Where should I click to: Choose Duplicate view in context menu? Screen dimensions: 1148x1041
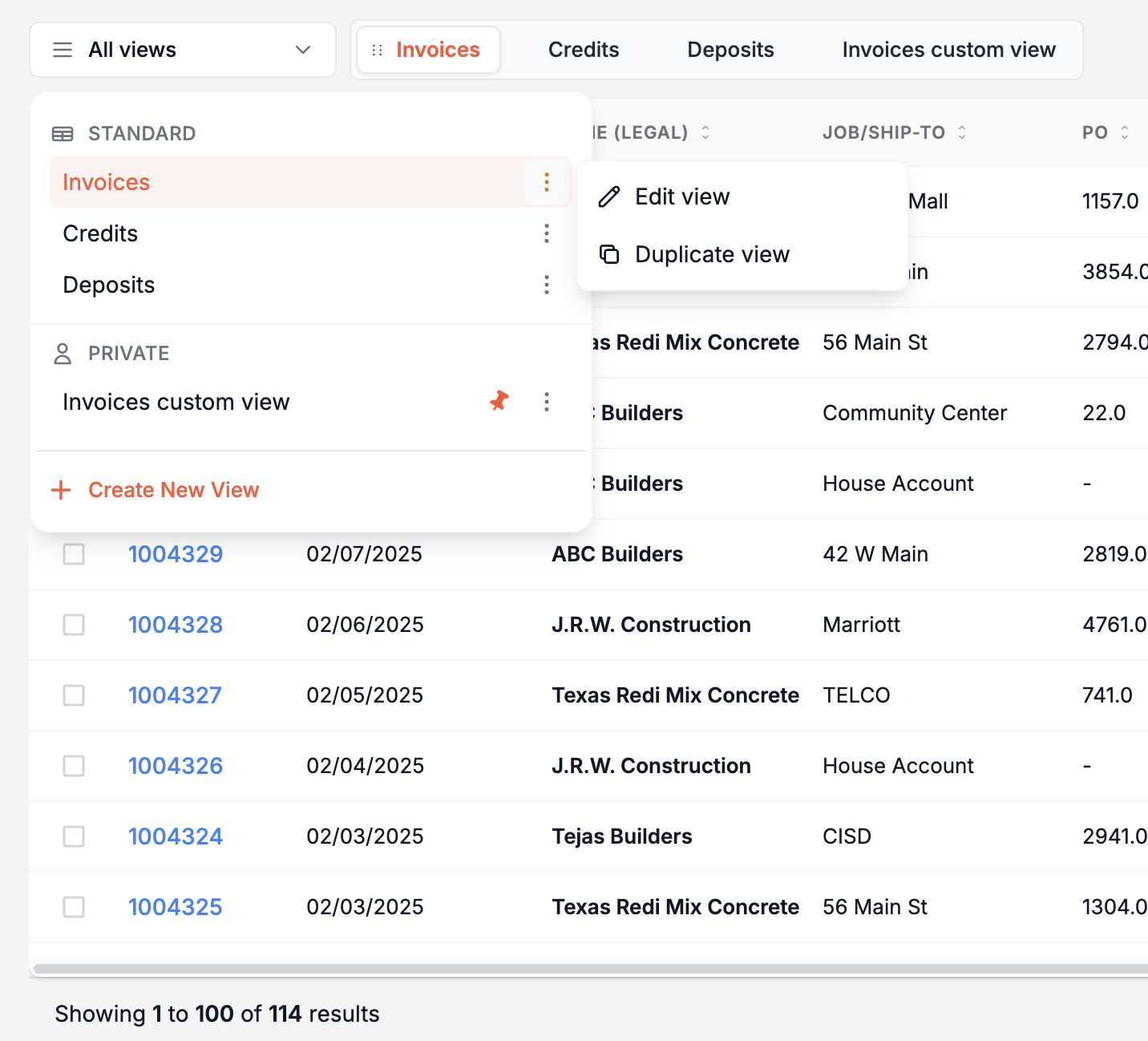[x=742, y=254]
